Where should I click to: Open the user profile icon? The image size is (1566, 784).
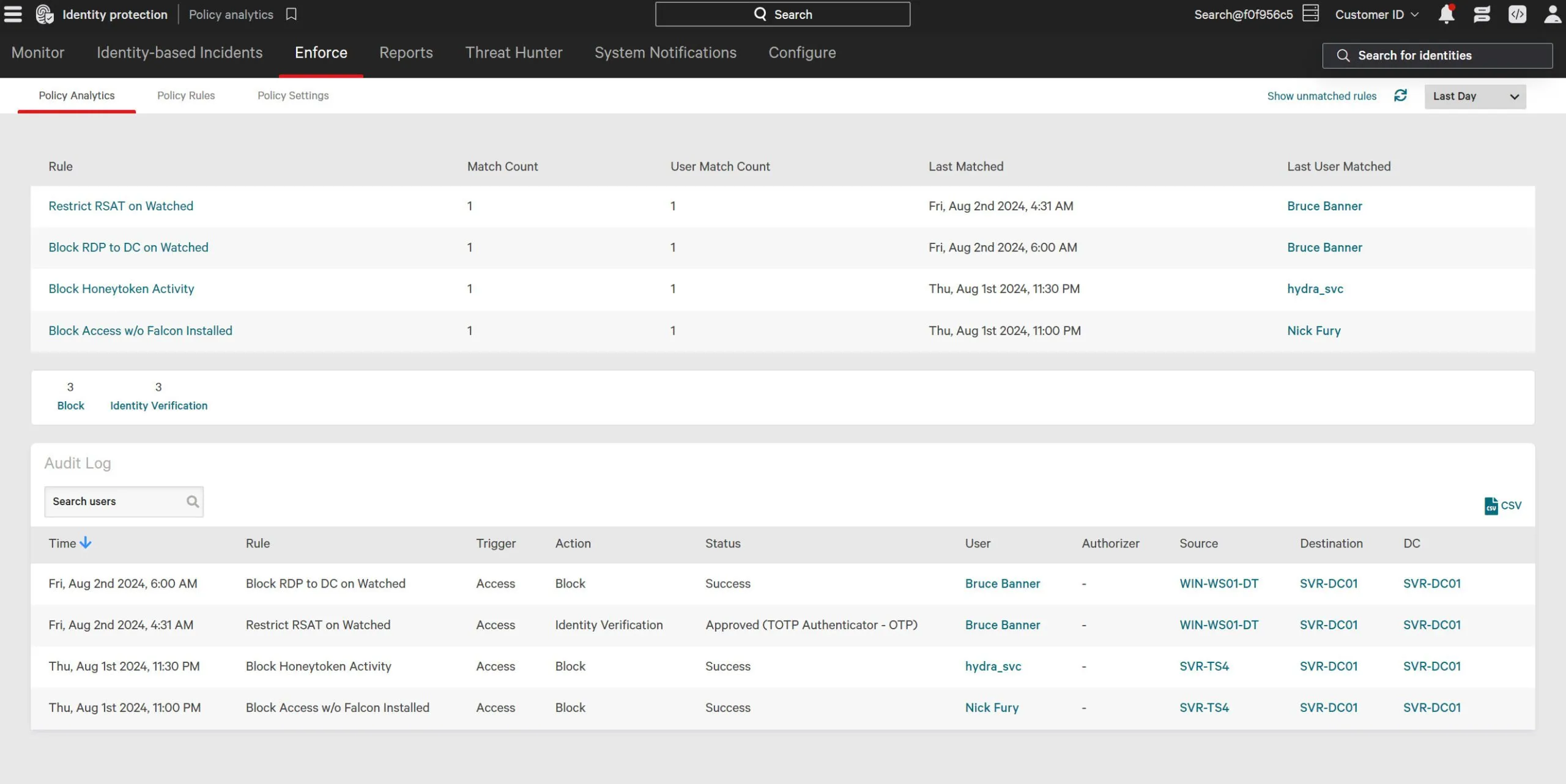point(1553,14)
